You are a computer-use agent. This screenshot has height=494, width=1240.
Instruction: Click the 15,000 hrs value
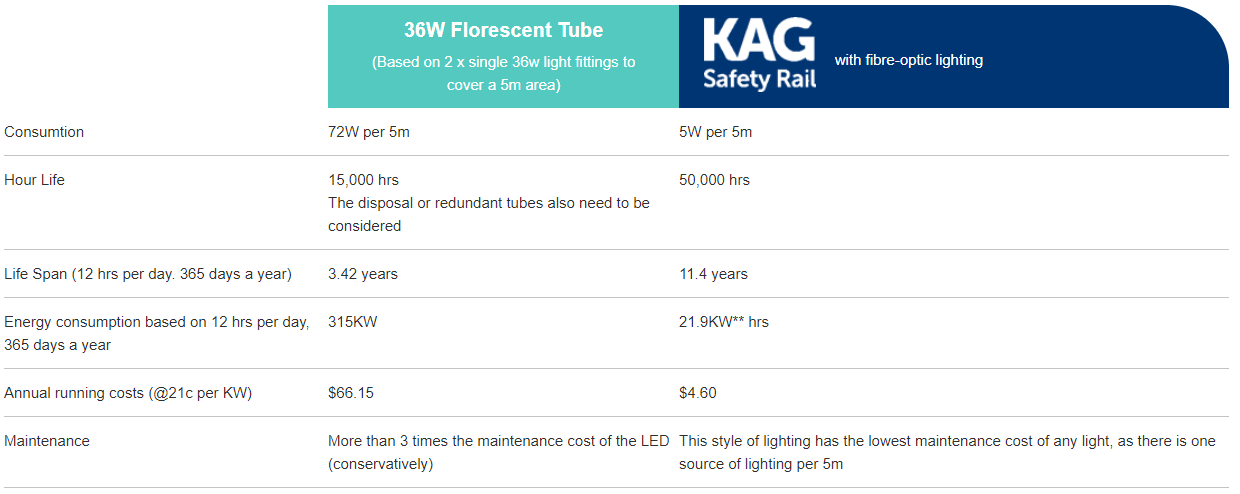click(363, 180)
